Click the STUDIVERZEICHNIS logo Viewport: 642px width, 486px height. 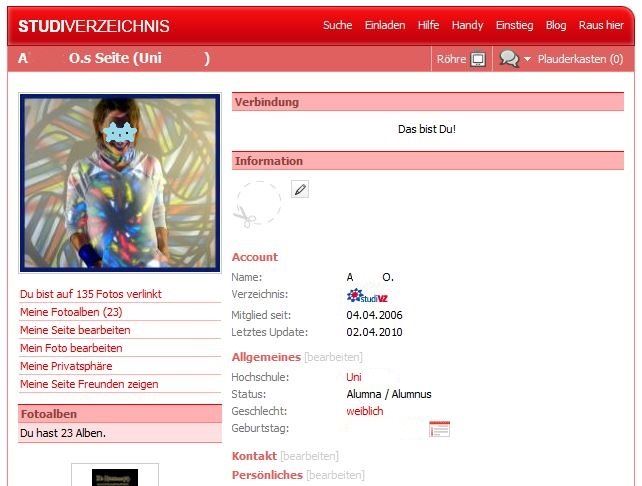coord(94,26)
